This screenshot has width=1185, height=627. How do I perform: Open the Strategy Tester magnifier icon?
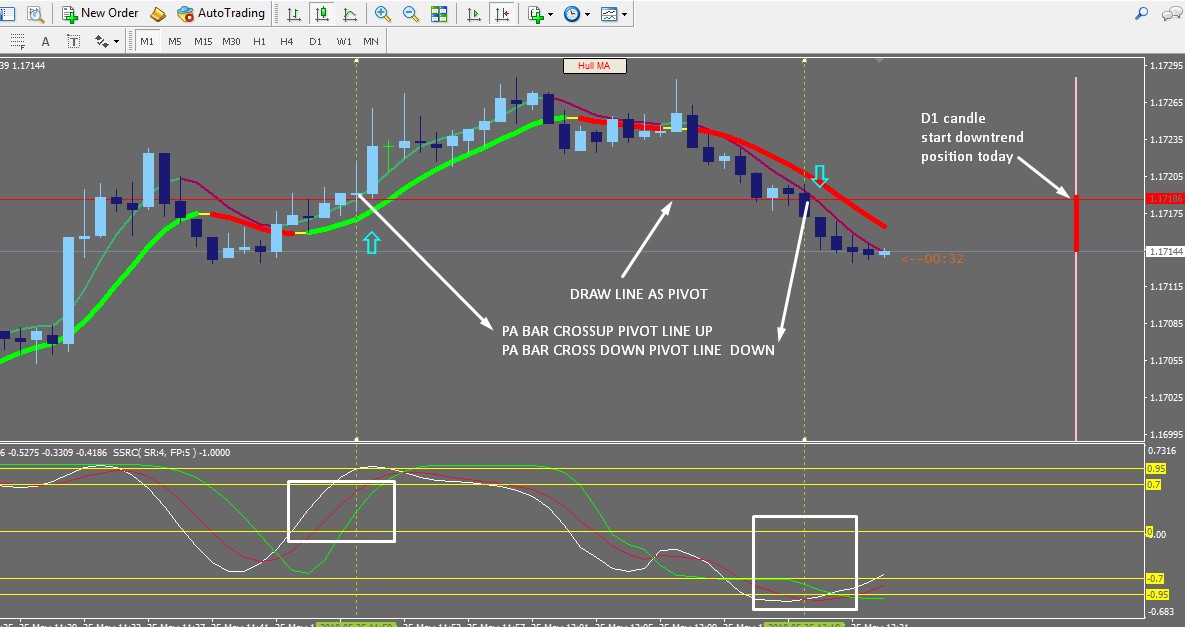point(35,13)
